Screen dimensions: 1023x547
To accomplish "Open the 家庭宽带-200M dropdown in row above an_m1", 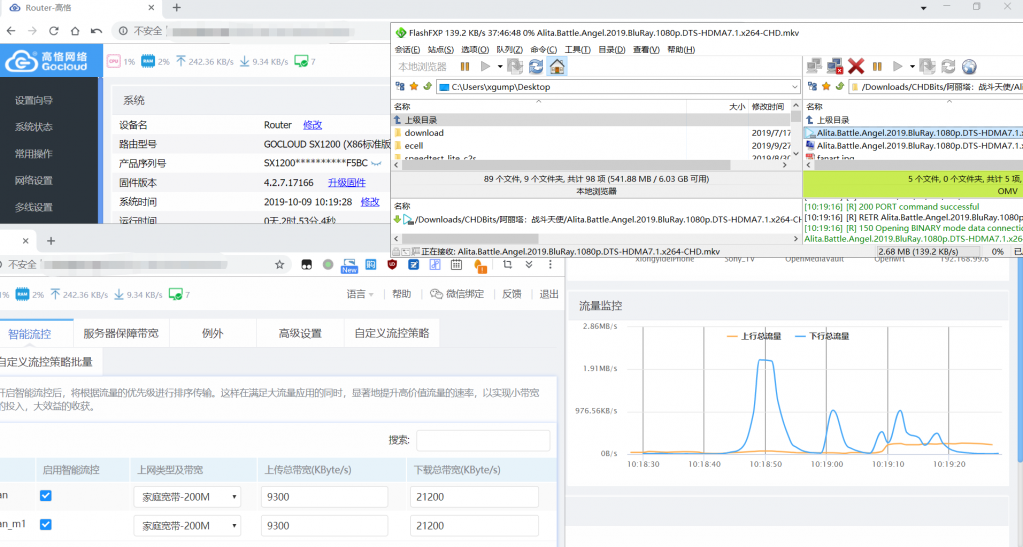I will [x=187, y=497].
